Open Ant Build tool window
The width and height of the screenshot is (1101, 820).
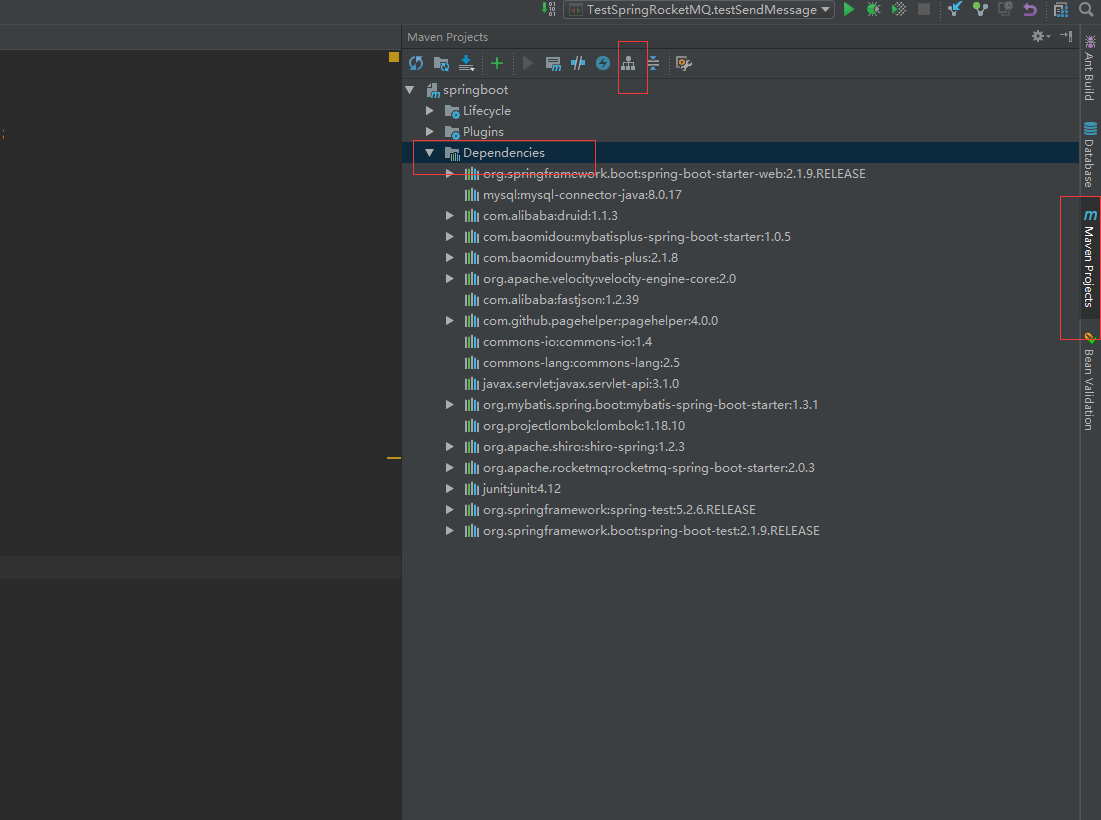[1090, 67]
